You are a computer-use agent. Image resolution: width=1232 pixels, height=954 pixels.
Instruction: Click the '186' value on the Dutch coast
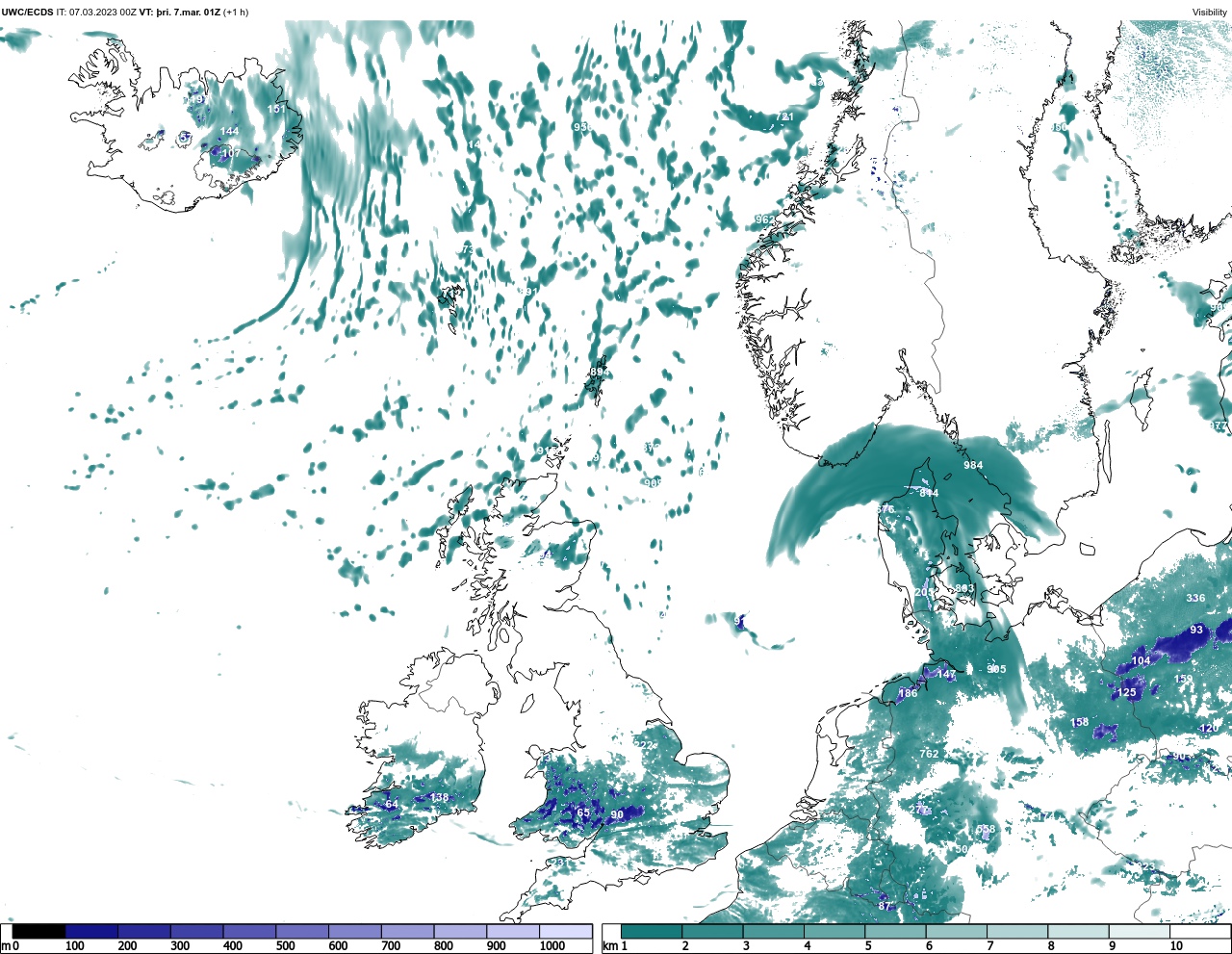pos(908,693)
